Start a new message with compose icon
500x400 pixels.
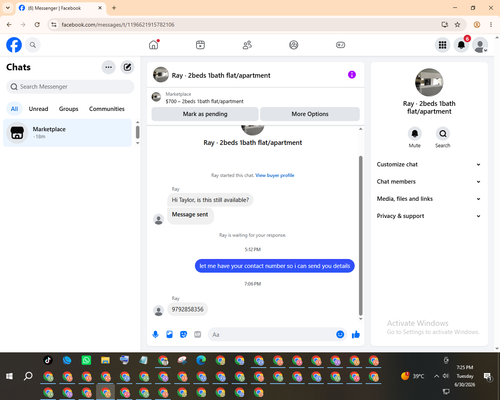click(x=127, y=67)
